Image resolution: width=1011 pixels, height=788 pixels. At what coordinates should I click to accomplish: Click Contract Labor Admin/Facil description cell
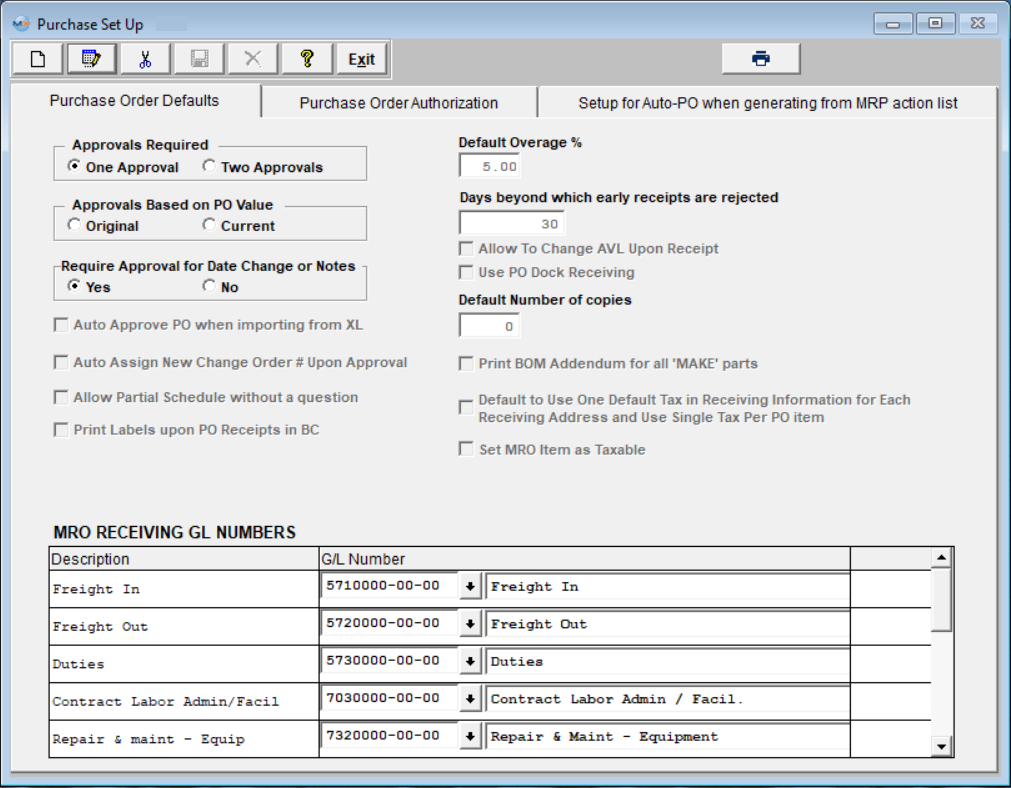click(x=184, y=701)
